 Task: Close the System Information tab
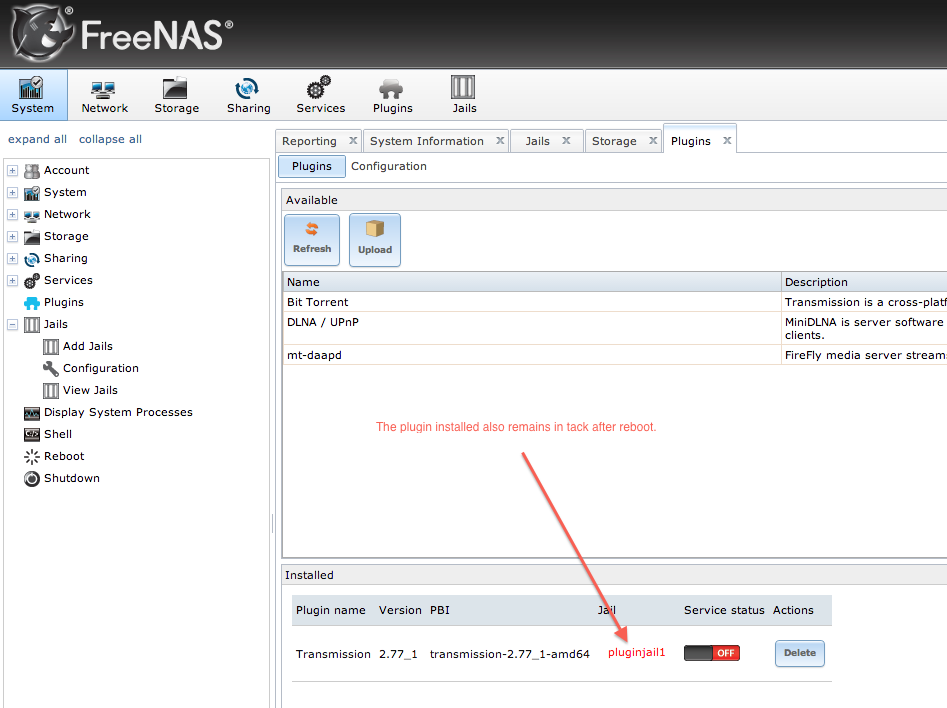pos(500,141)
